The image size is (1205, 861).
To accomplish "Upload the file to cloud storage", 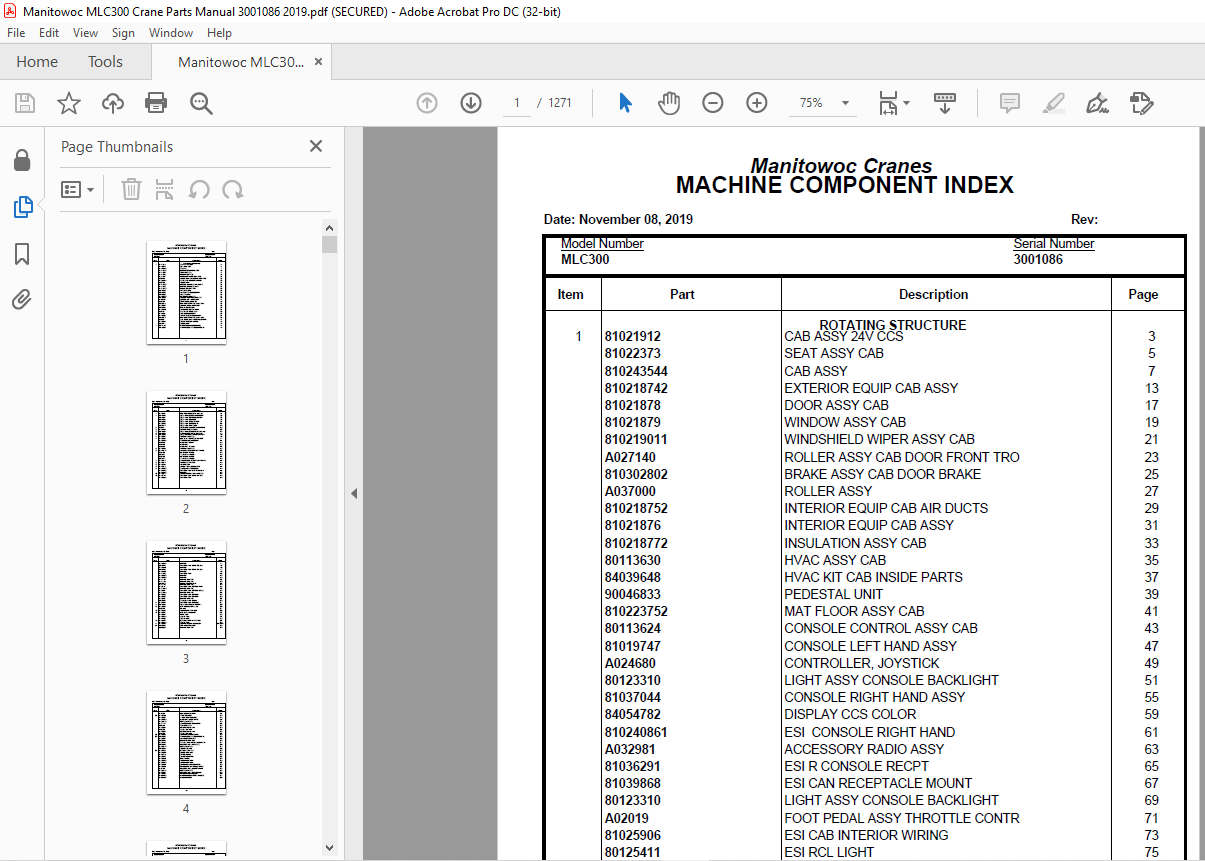I will coord(113,103).
